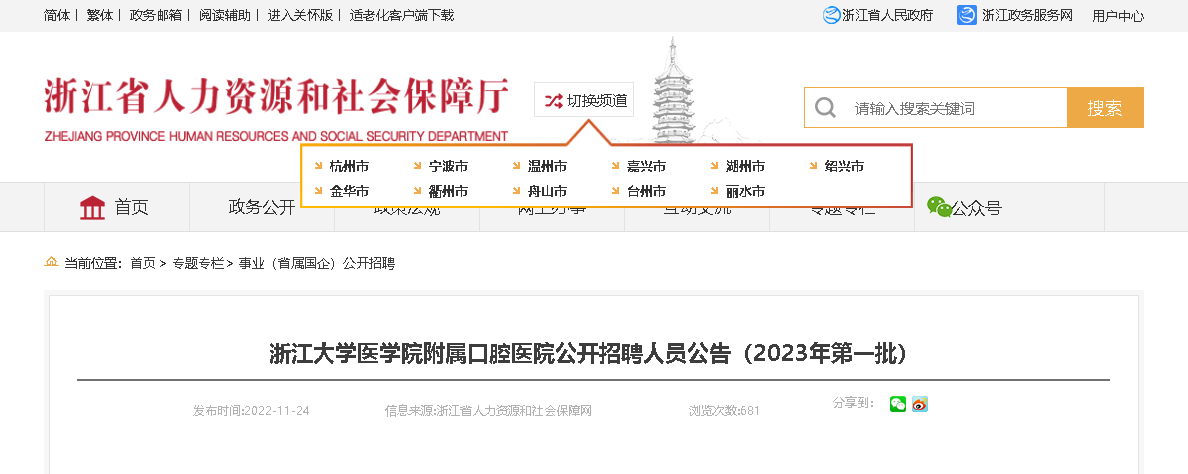Click 适老化客户端下载 link

click(x=402, y=15)
